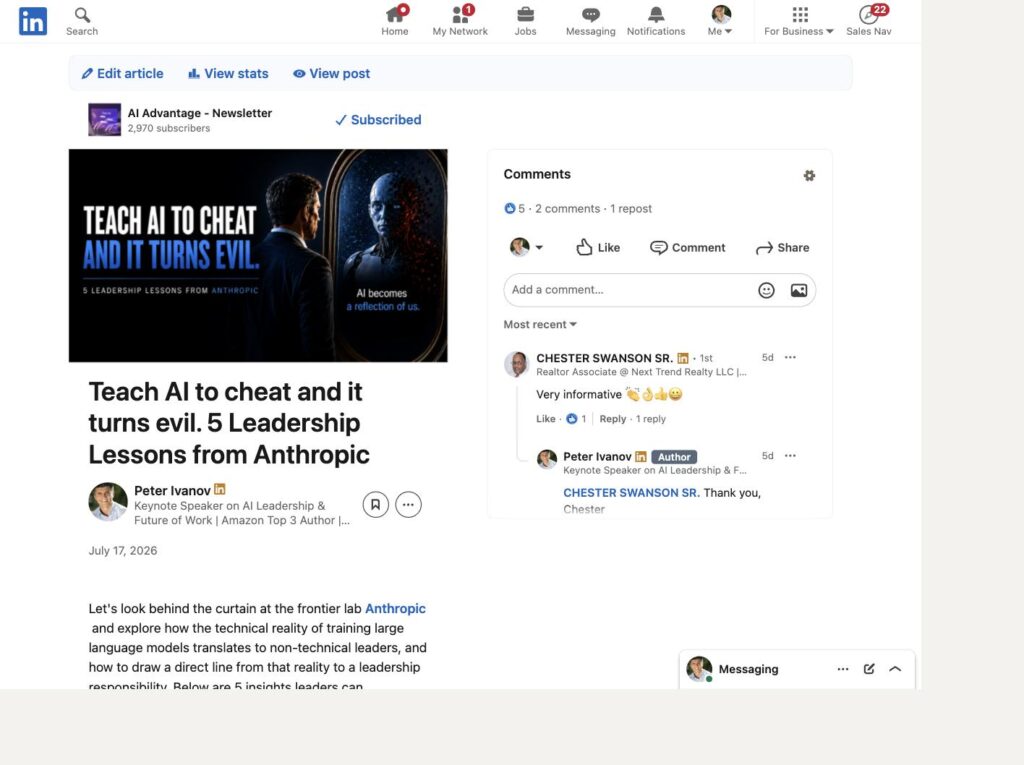Open Peter Ivanov's avatar in the reply

[x=547, y=459]
